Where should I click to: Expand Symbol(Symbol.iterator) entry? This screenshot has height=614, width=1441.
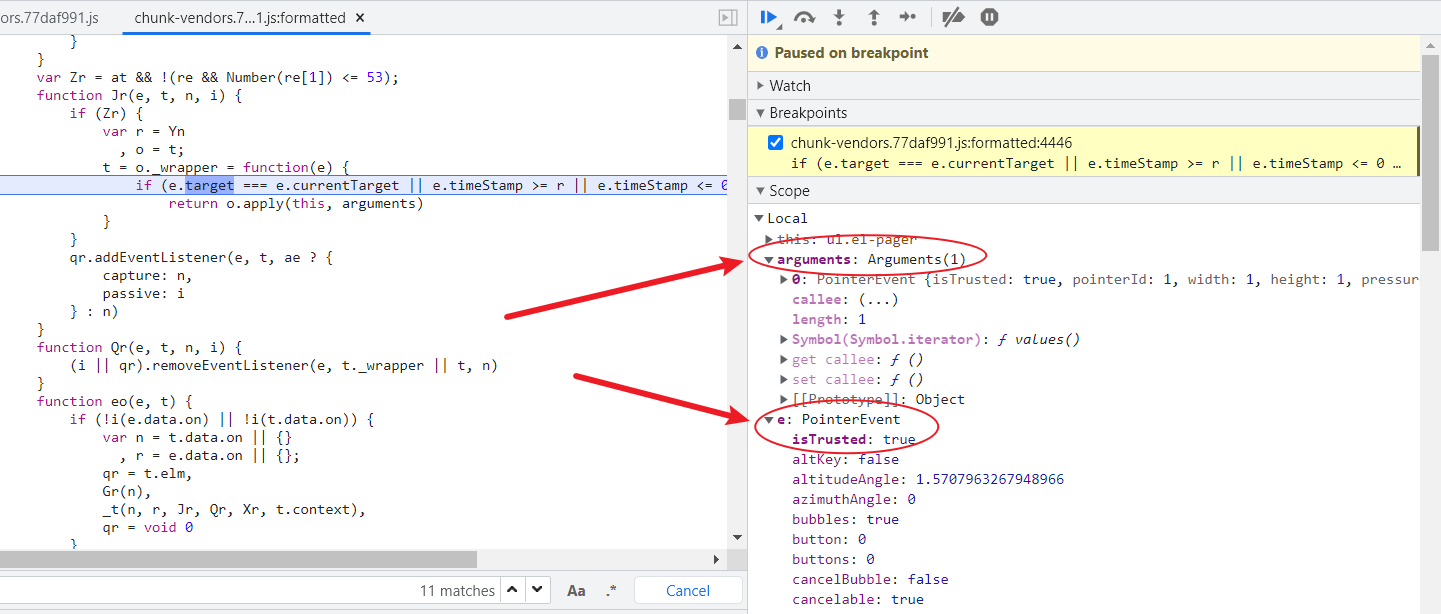(784, 339)
